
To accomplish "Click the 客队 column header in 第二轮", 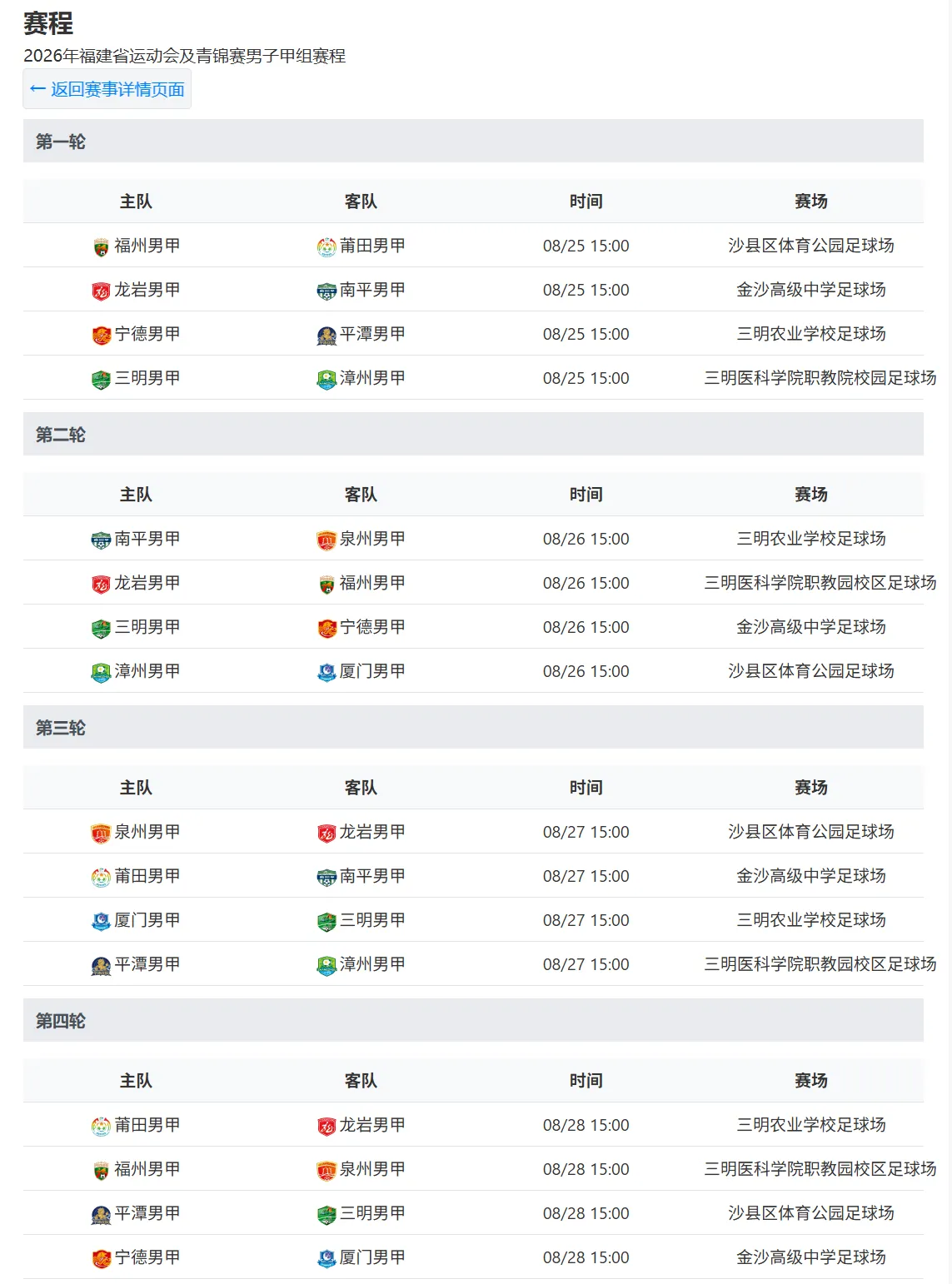I will pyautogui.click(x=361, y=494).
